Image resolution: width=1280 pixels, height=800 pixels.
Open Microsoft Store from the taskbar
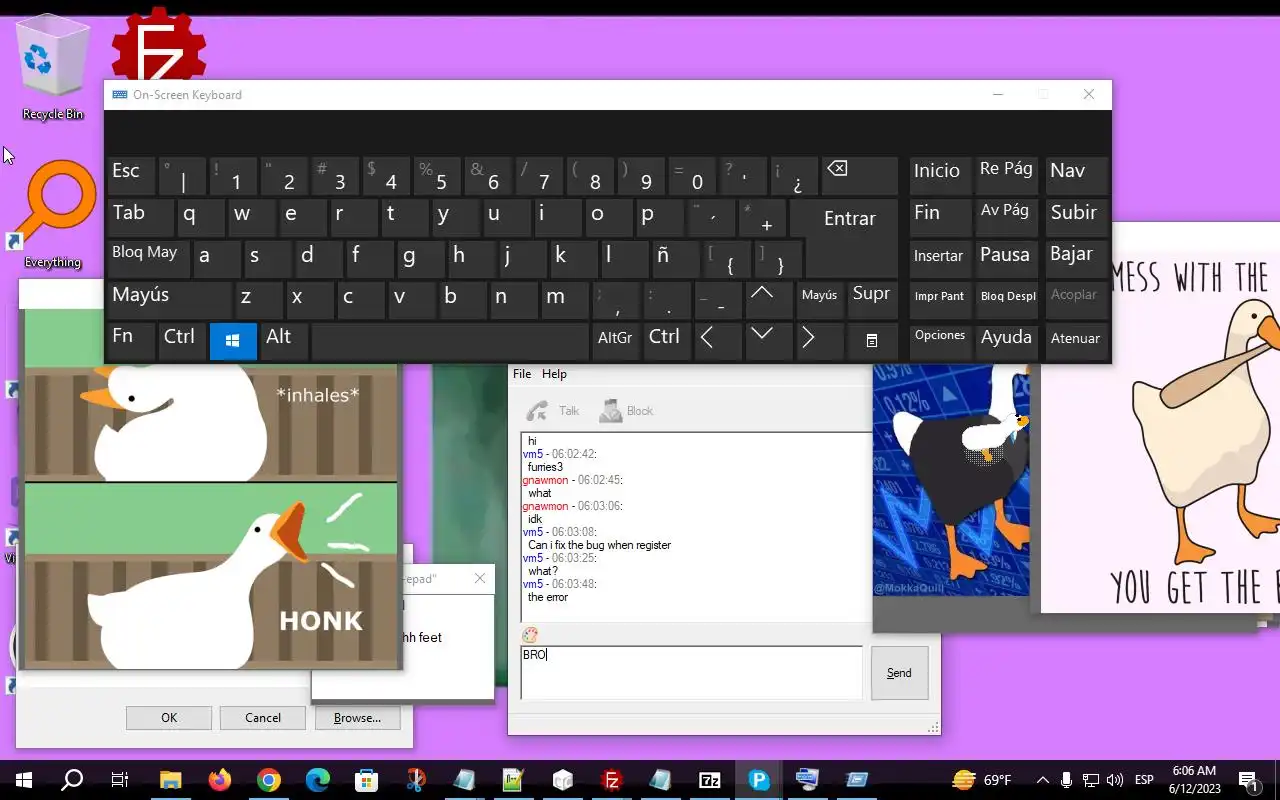tap(366, 780)
